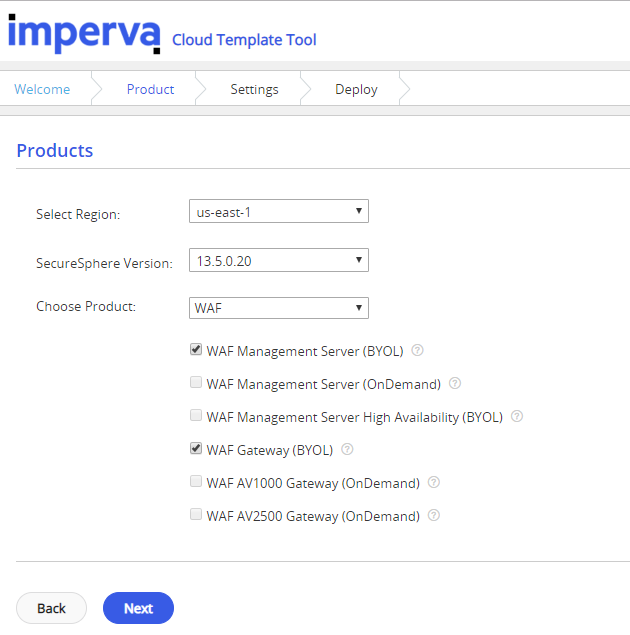Click the Back button
The height and width of the screenshot is (635, 630).
(x=51, y=608)
